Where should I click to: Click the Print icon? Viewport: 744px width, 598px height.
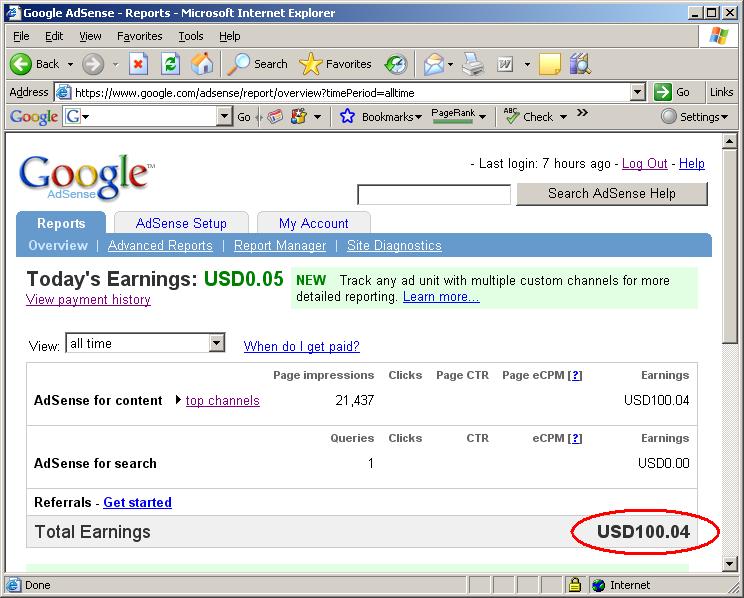[474, 64]
